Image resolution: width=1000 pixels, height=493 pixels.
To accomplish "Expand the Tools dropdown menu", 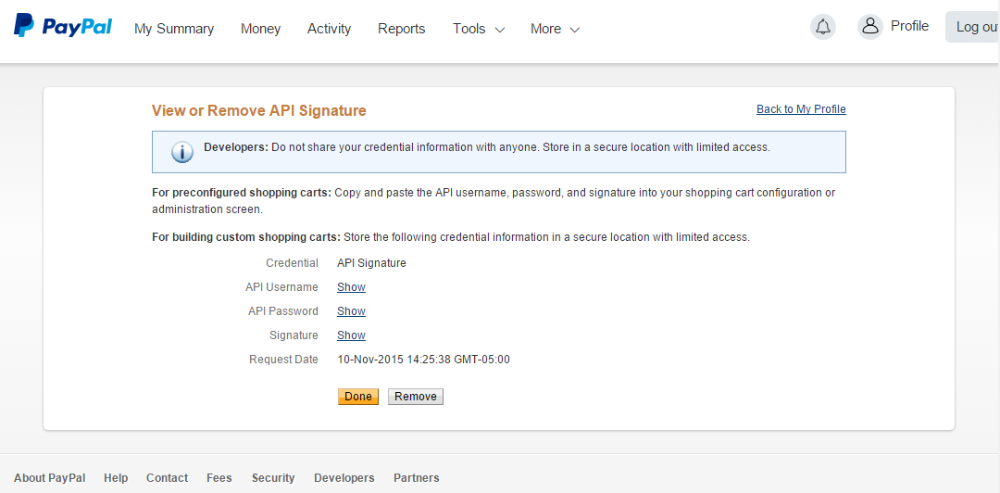I will pos(478,29).
